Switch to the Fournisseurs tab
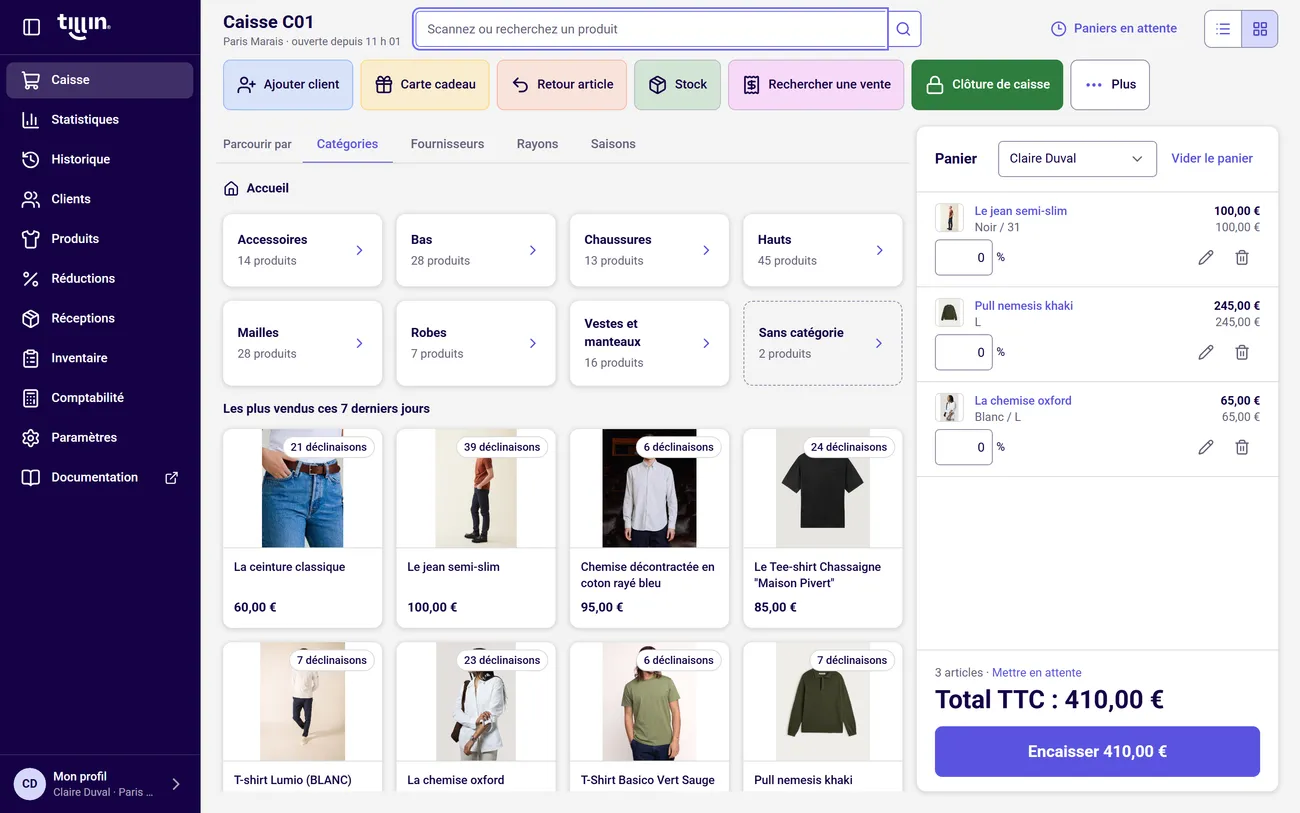This screenshot has width=1300, height=813. coord(447,144)
